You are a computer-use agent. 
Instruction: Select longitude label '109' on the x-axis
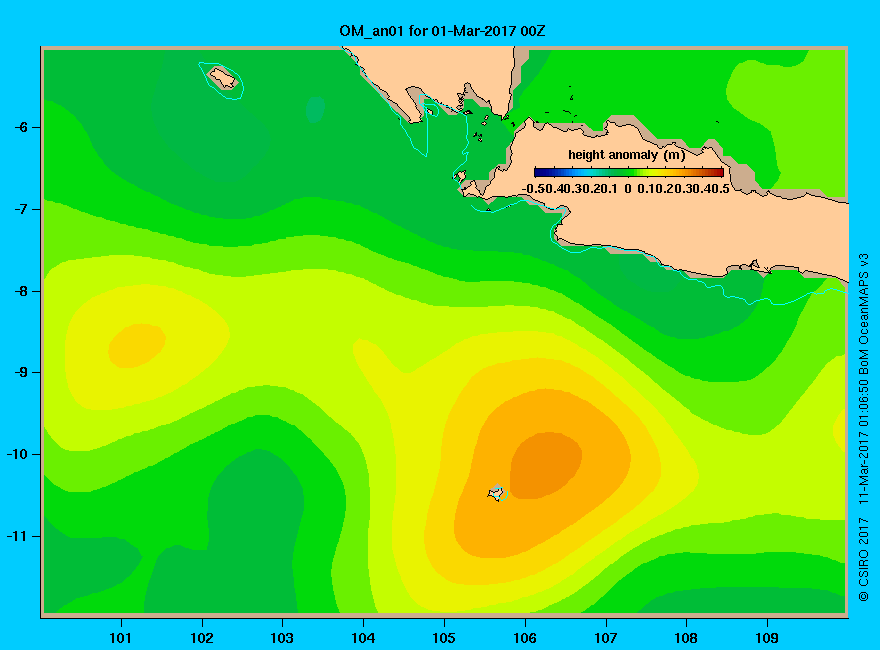click(x=767, y=638)
